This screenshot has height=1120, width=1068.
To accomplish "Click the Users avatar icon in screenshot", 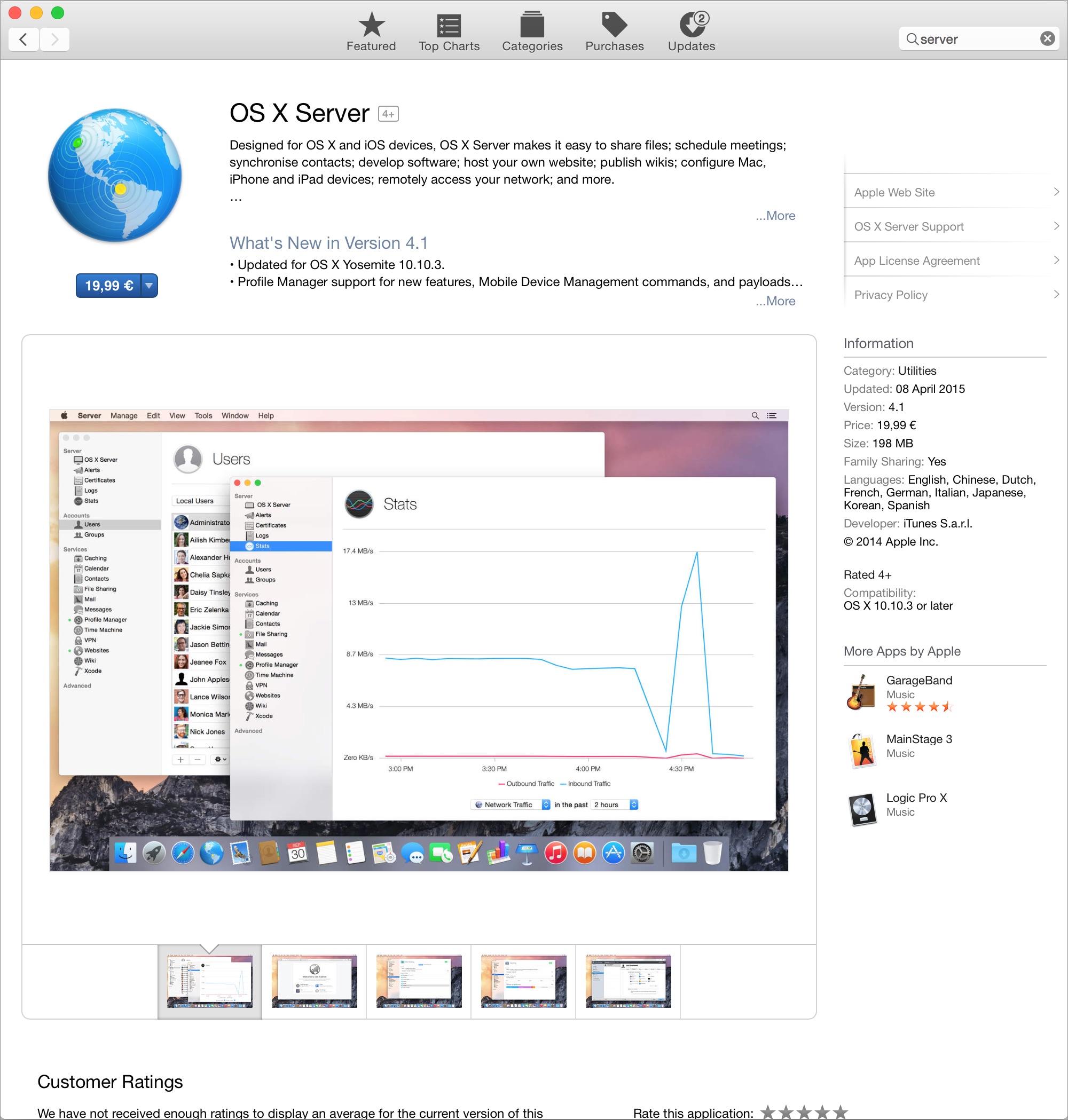I will (x=188, y=459).
